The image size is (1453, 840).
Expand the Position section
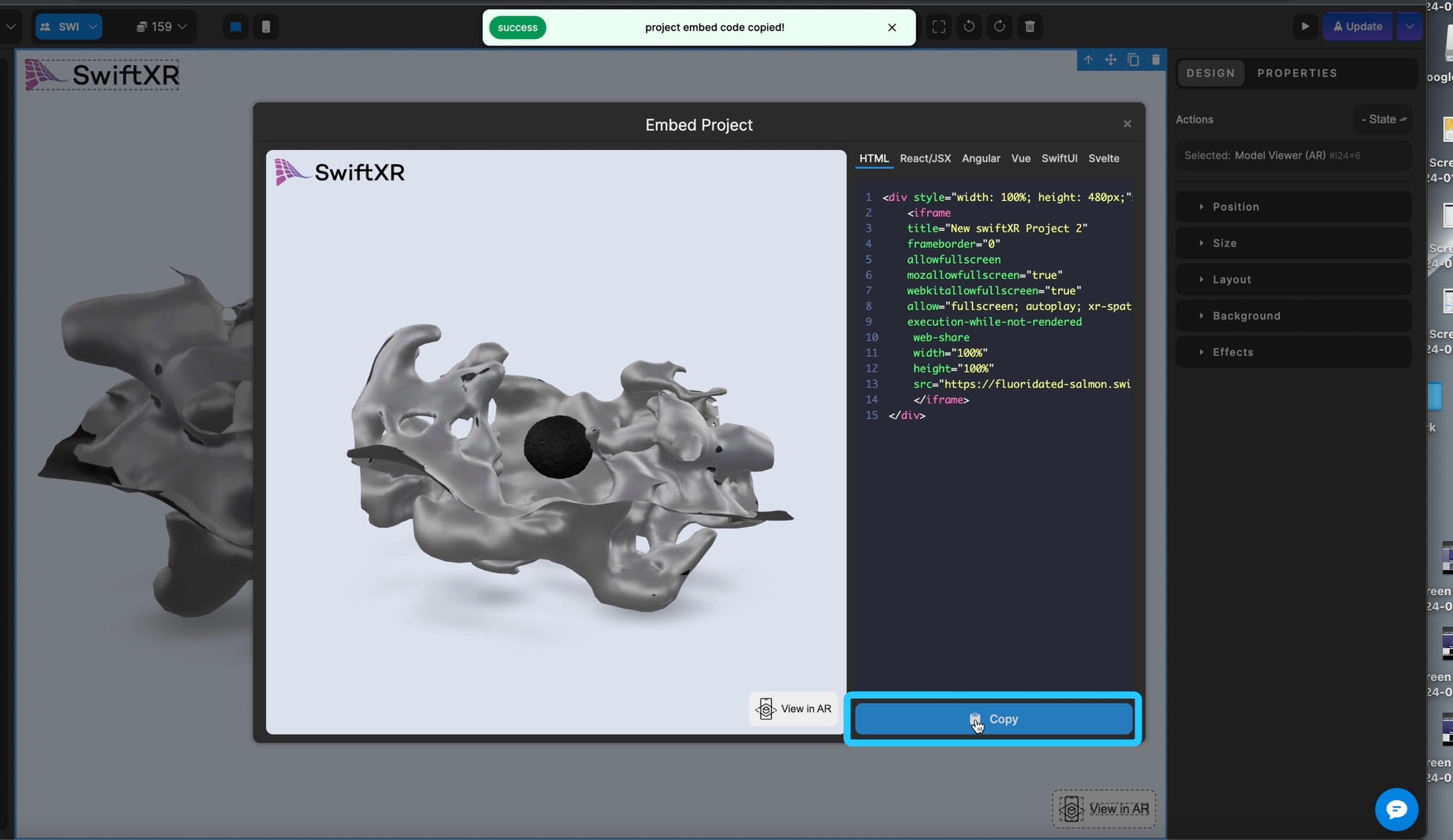click(x=1235, y=207)
